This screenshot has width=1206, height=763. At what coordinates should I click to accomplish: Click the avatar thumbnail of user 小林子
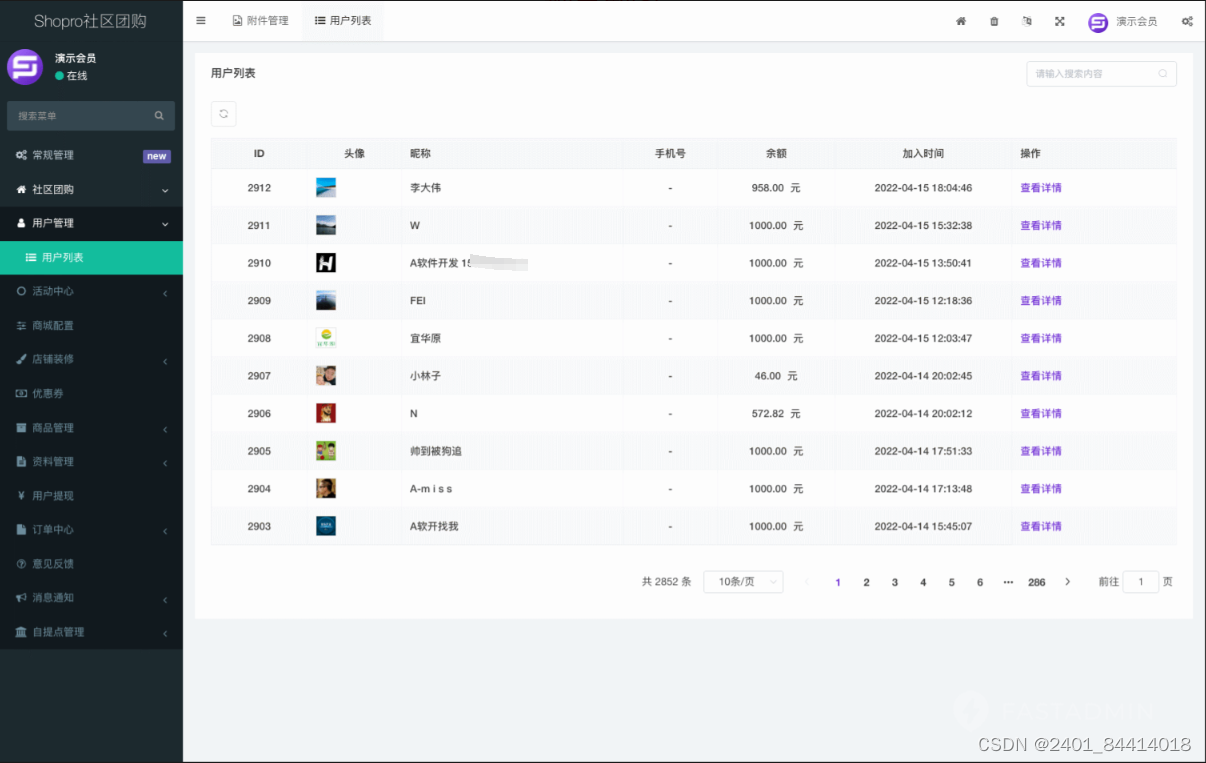(326, 375)
